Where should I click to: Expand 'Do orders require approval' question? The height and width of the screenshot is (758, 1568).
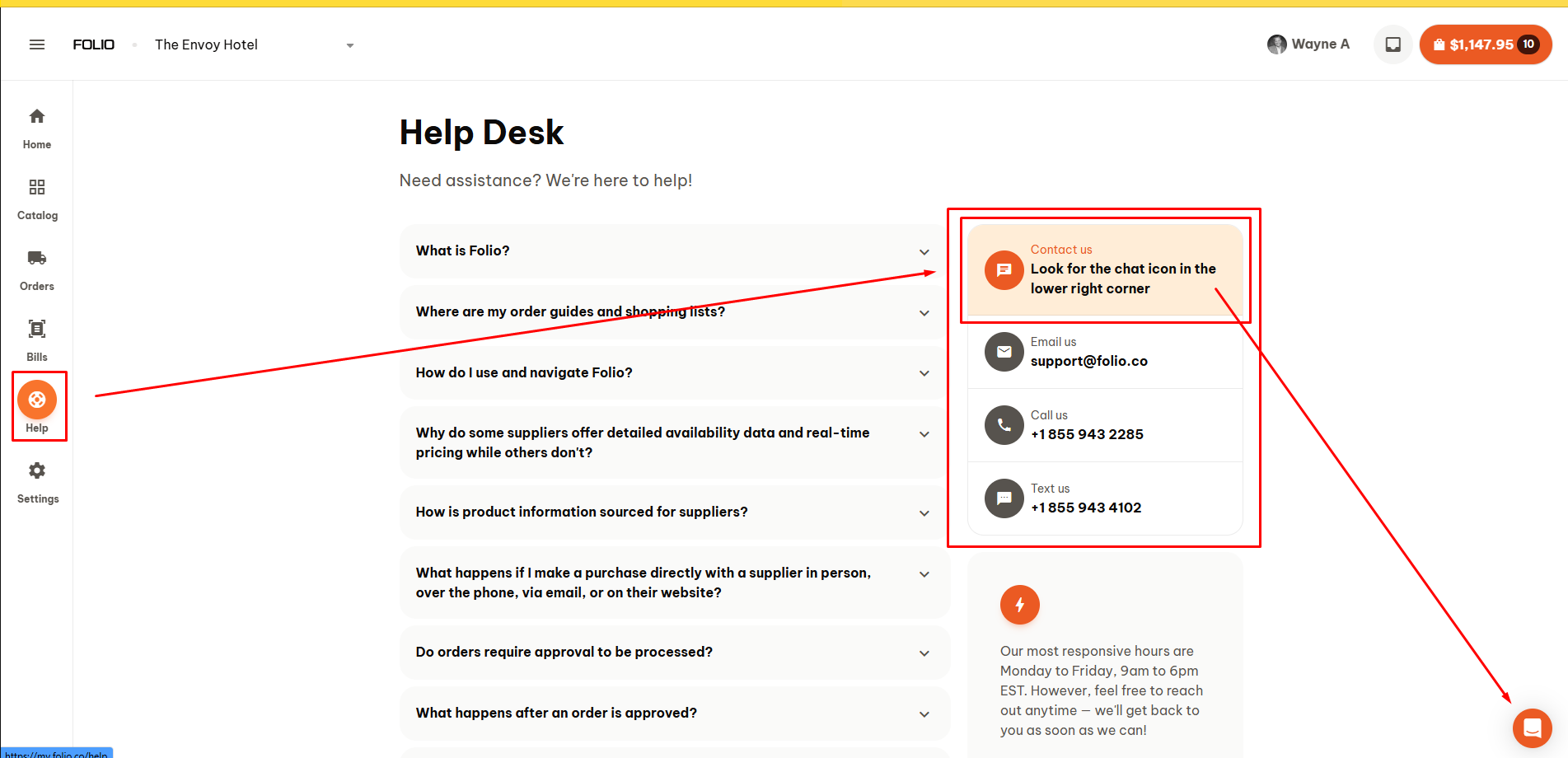674,653
